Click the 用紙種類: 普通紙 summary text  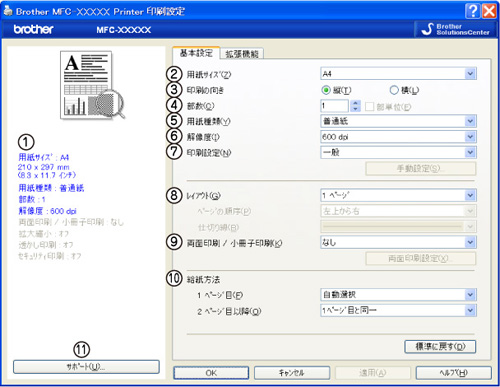[x=51, y=188]
